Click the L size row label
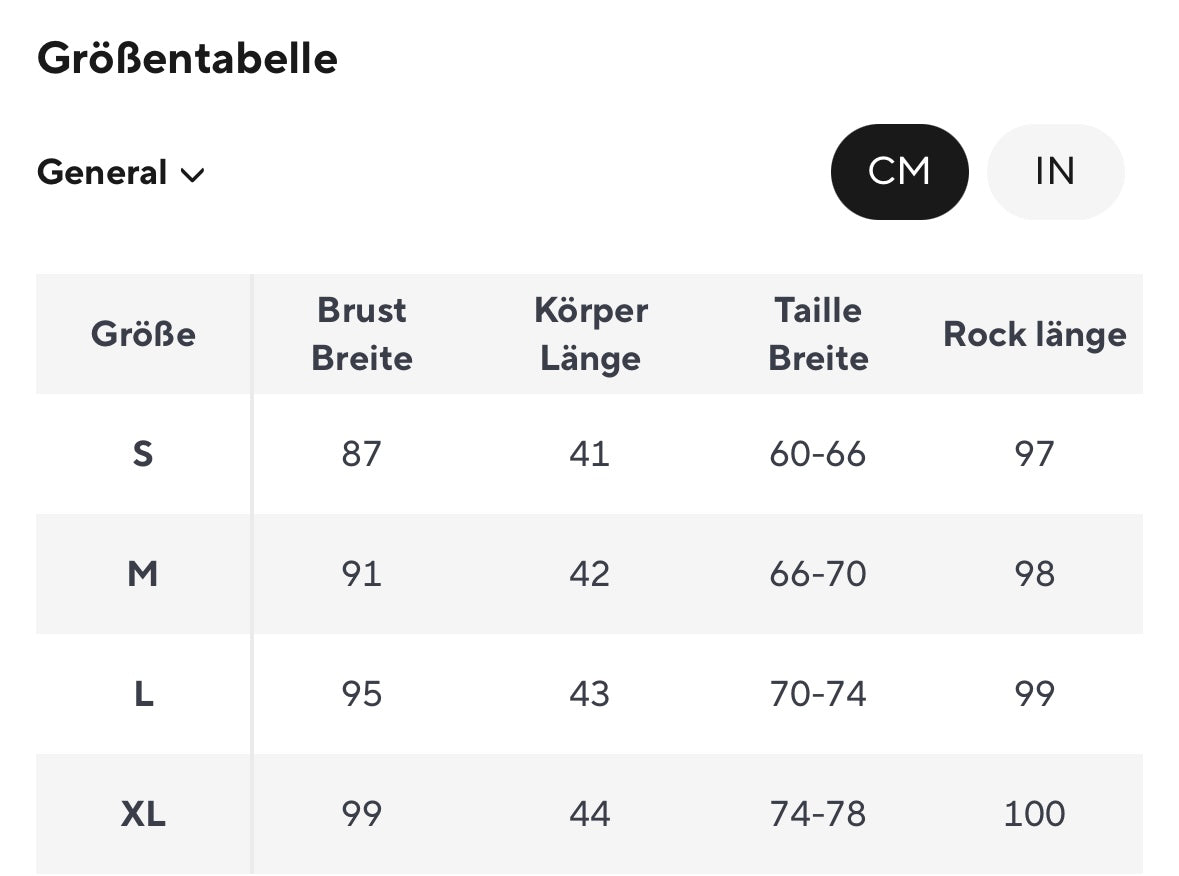The width and height of the screenshot is (1179, 876). pos(143,694)
